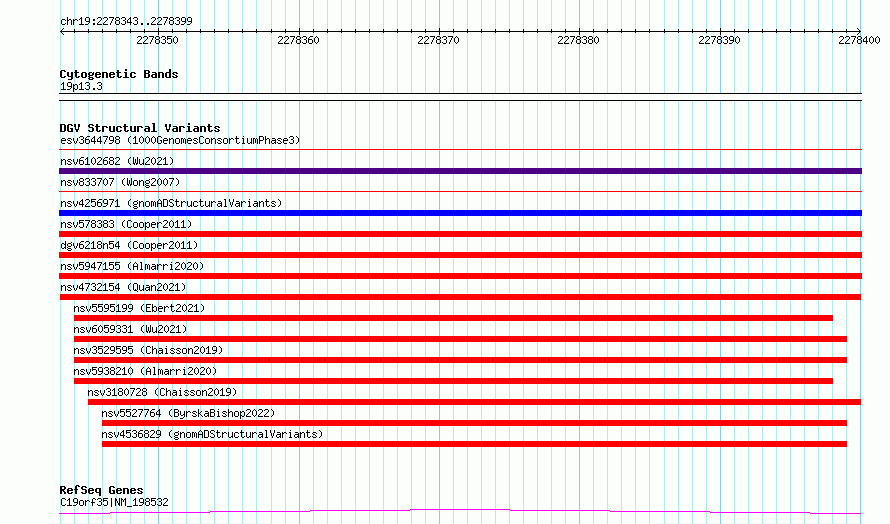Screen dimensions: 890x524
Task: Select the nsv5527764 (ByrskaBishop2022) label
Action: click(188, 413)
